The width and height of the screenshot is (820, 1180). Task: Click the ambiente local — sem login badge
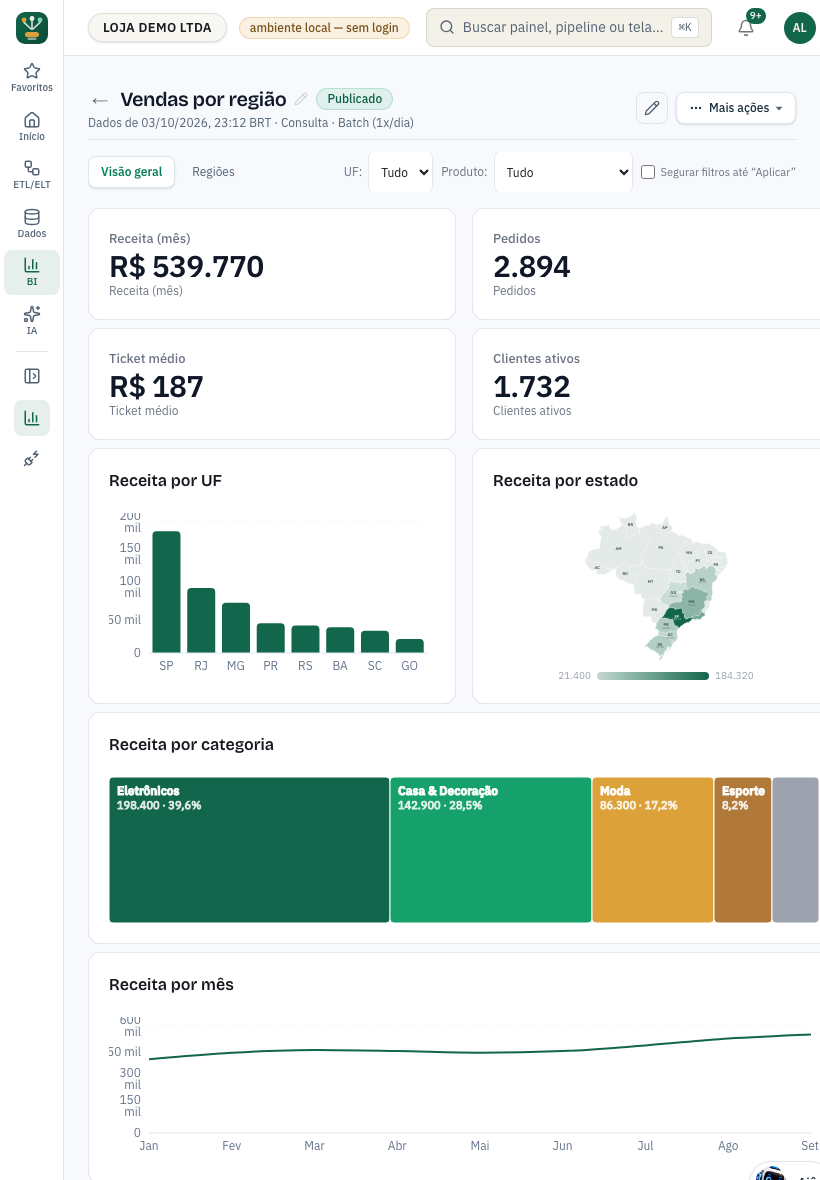(324, 28)
